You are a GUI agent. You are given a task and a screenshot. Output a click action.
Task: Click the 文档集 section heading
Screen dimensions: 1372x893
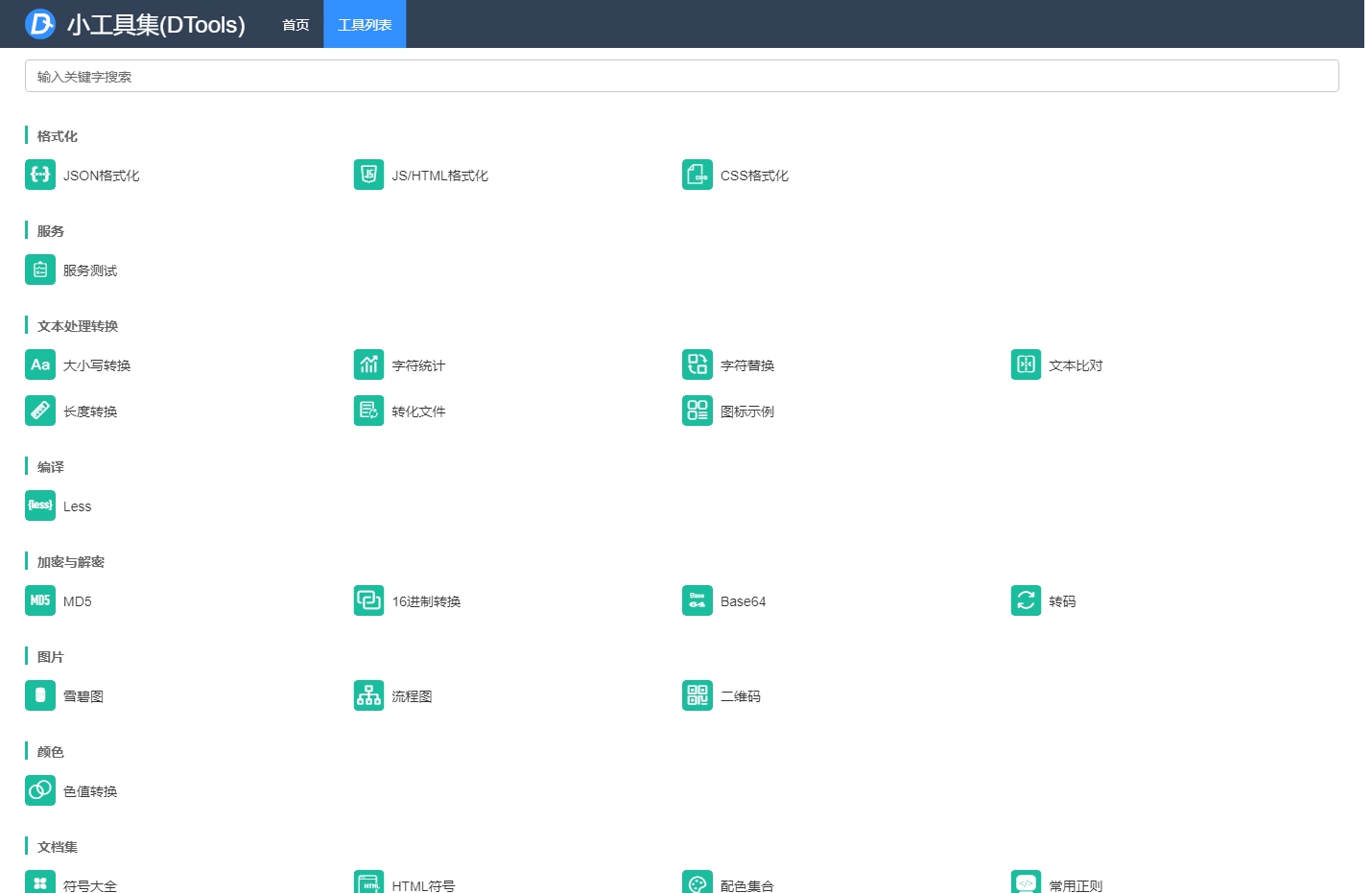coord(58,847)
